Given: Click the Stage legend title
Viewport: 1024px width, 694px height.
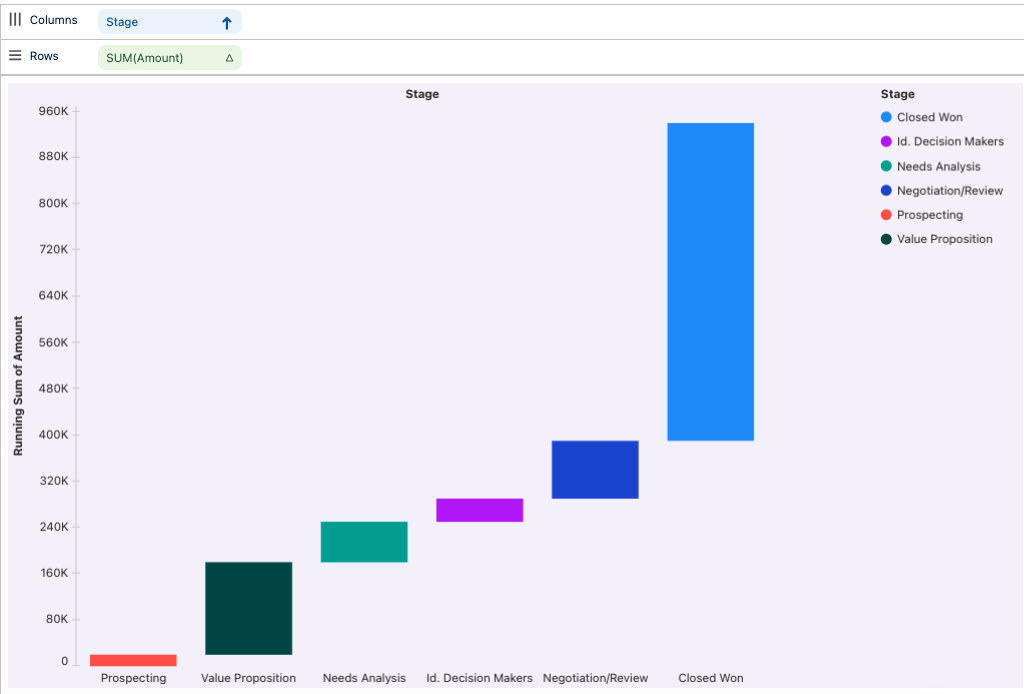Looking at the screenshot, I should [897, 94].
